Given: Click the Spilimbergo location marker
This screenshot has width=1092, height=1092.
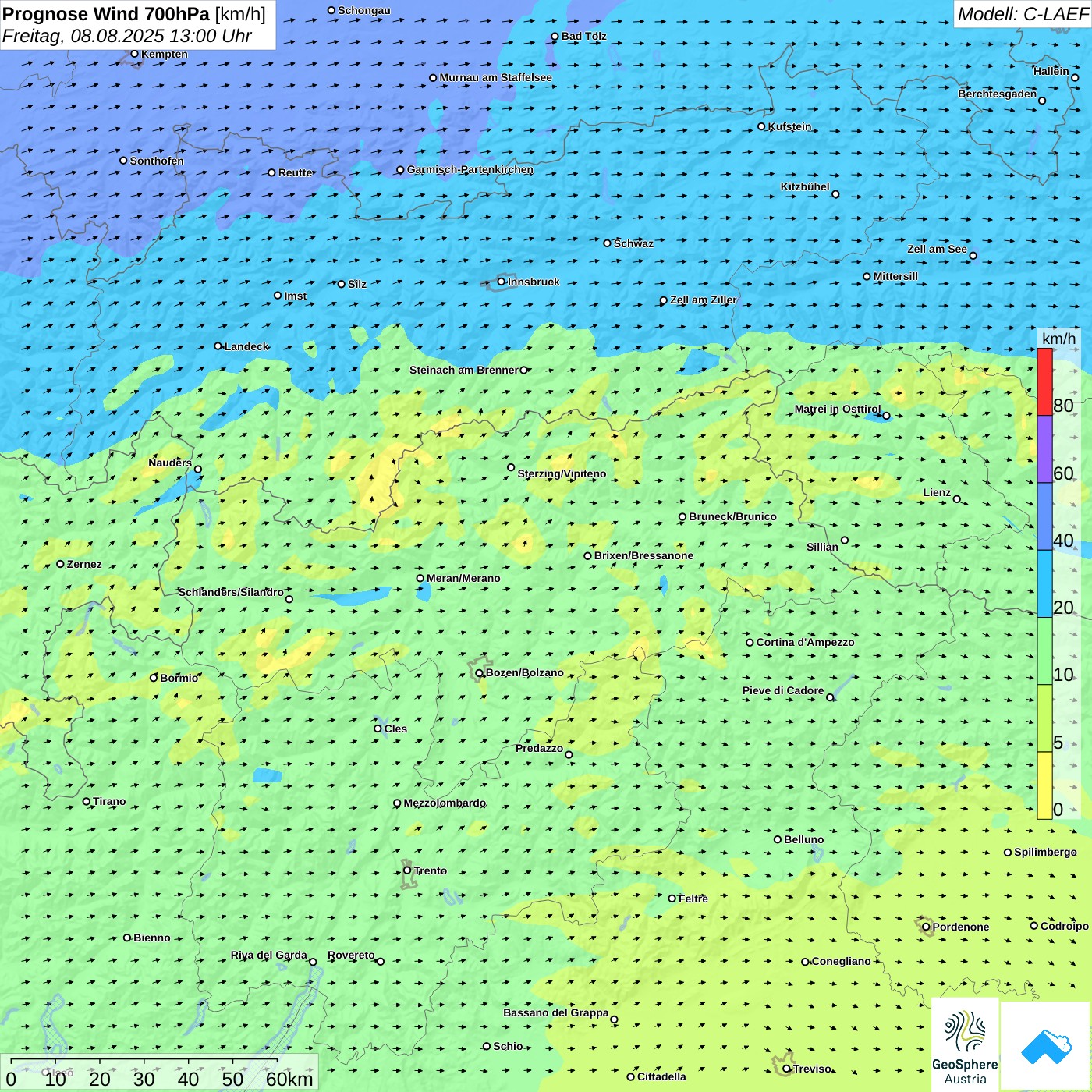Looking at the screenshot, I should pos(1008,853).
